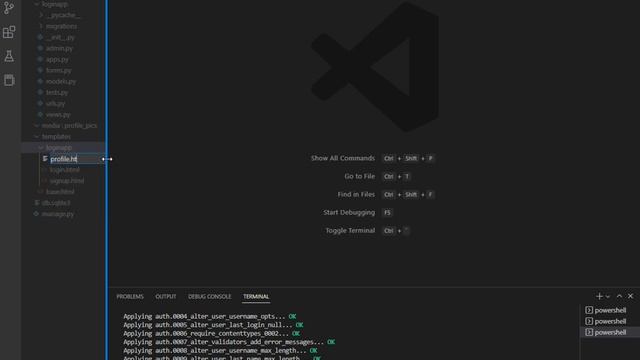Click terminal line auth.0008_alter_user_username_max_length
This screenshot has height=360, width=640.
coord(220,351)
